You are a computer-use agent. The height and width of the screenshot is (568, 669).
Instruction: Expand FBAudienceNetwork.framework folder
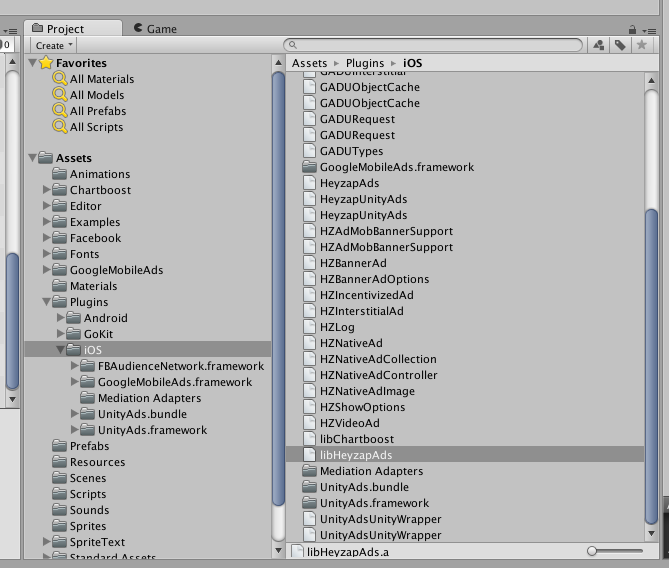(75, 366)
